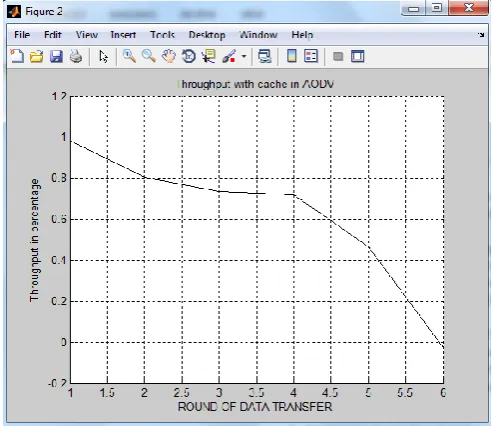
Task: Open the File menu
Action: click(22, 35)
